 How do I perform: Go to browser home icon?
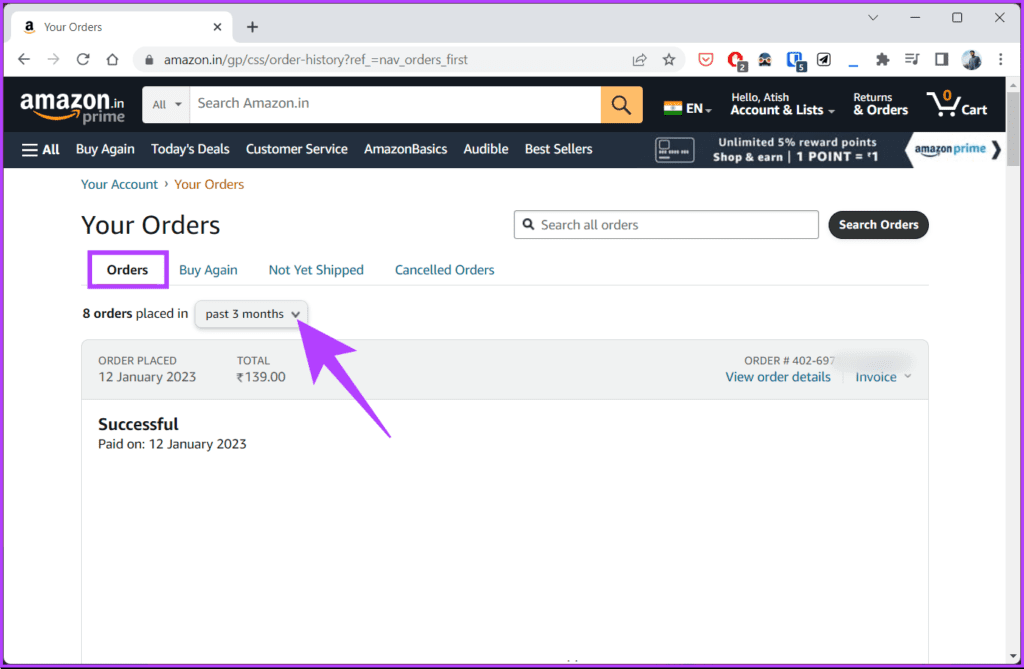pos(112,59)
